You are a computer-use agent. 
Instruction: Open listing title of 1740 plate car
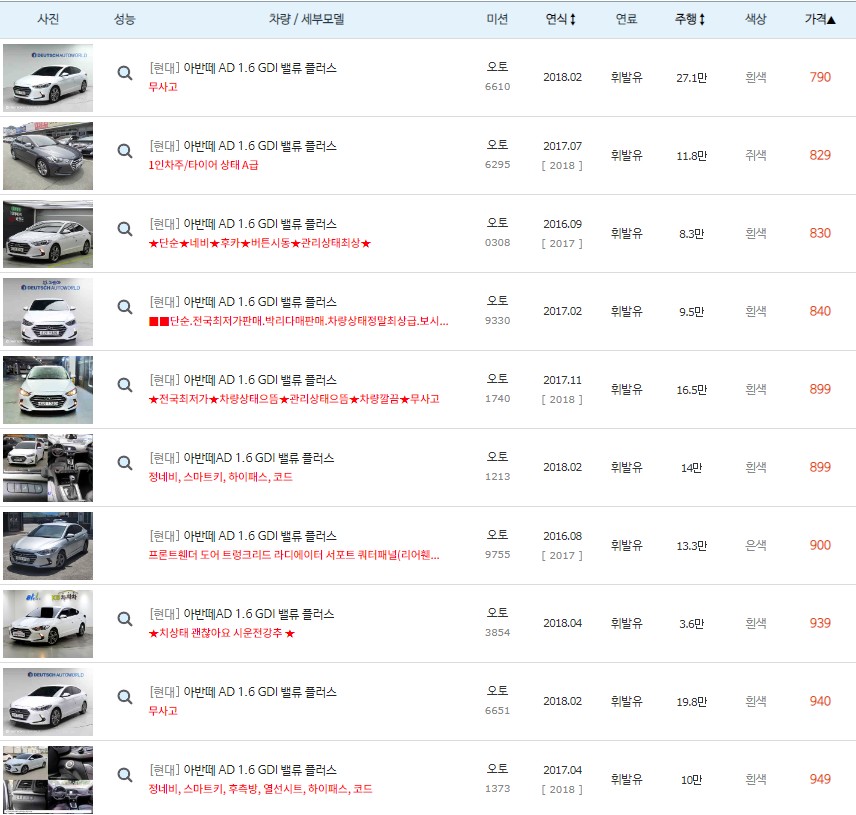(243, 380)
